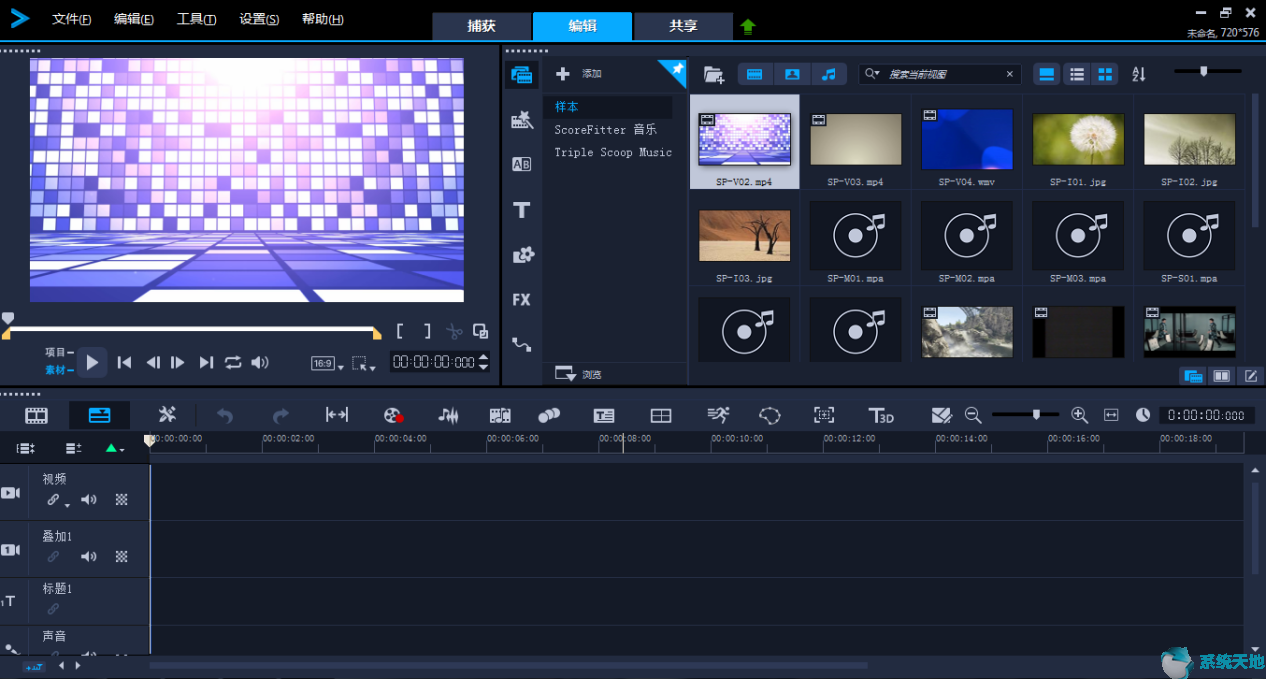1266x679 pixels.
Task: Toggle video filter in media library
Action: pos(755,74)
